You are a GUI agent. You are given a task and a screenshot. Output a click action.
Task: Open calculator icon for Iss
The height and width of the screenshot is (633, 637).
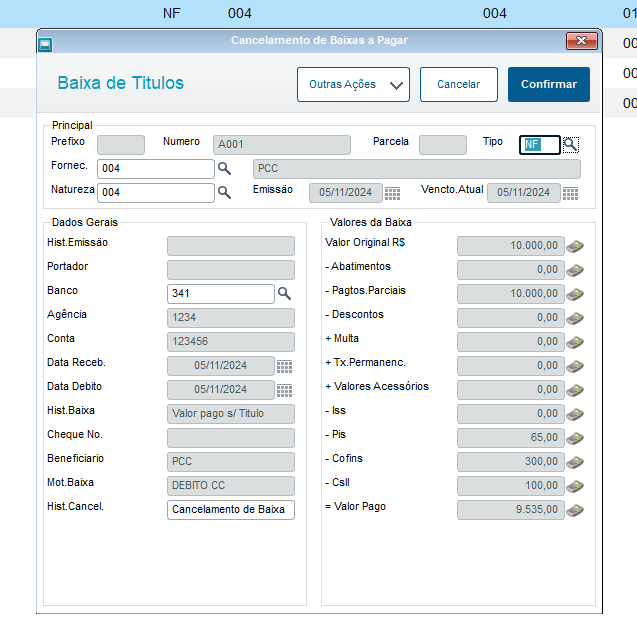(575, 414)
